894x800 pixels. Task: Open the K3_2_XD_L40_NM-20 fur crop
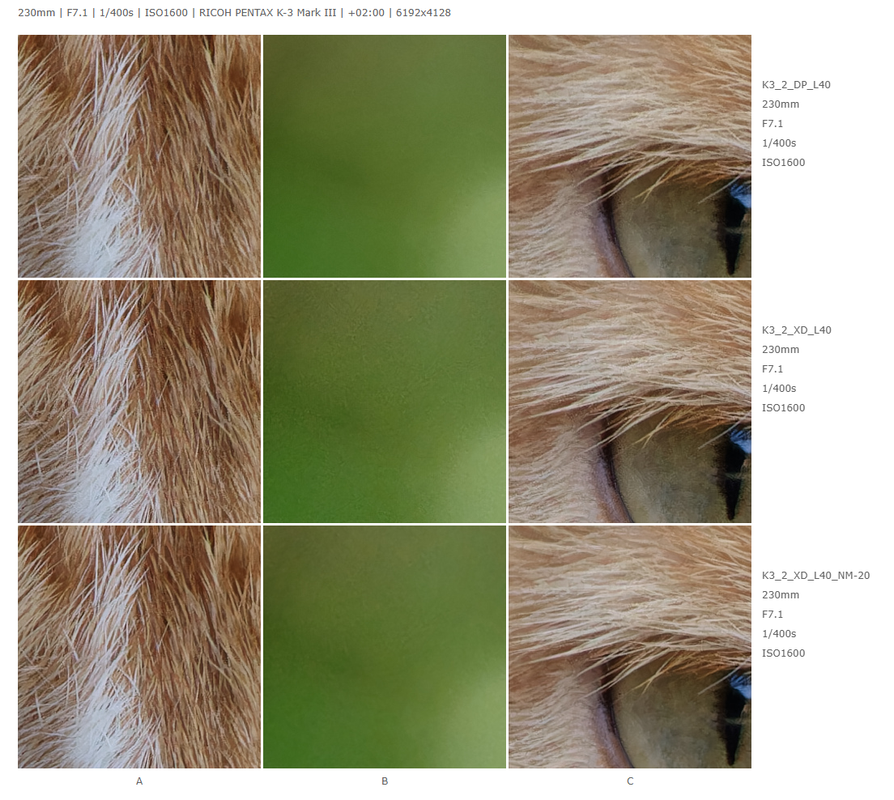139,647
